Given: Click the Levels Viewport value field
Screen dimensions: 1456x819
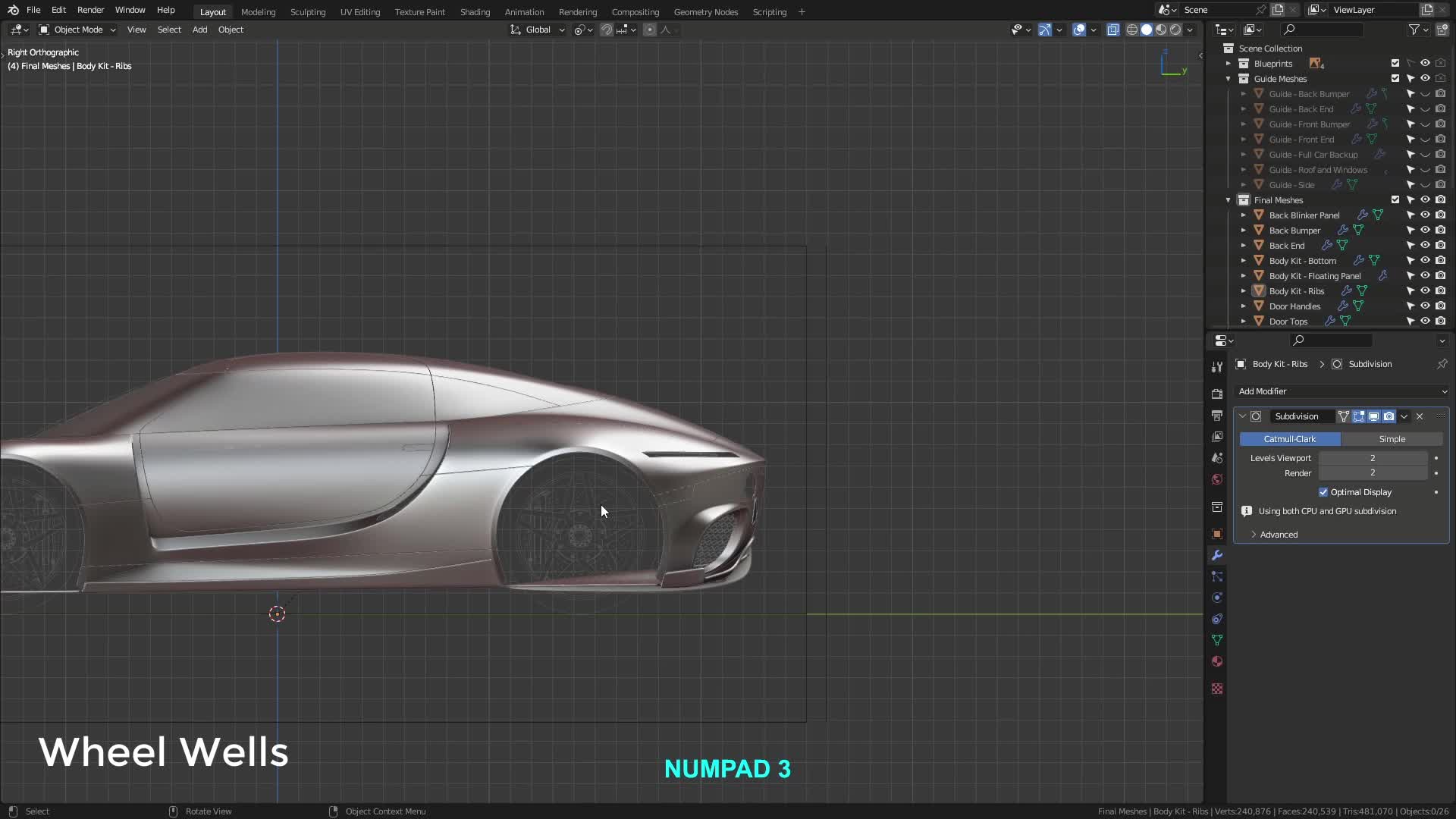Looking at the screenshot, I should click(x=1373, y=458).
